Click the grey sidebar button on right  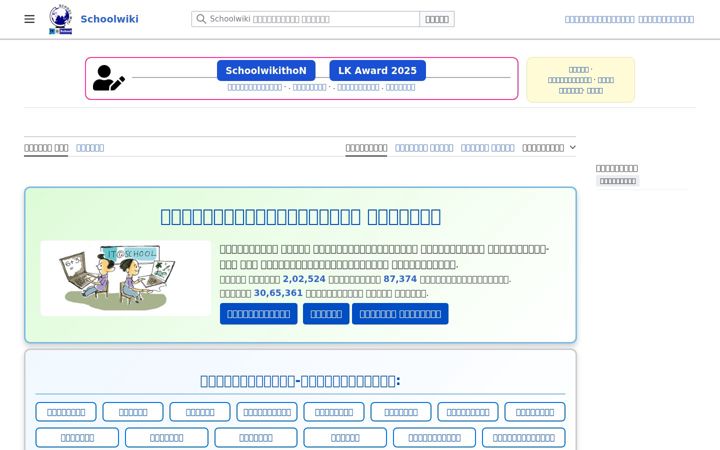click(618, 181)
